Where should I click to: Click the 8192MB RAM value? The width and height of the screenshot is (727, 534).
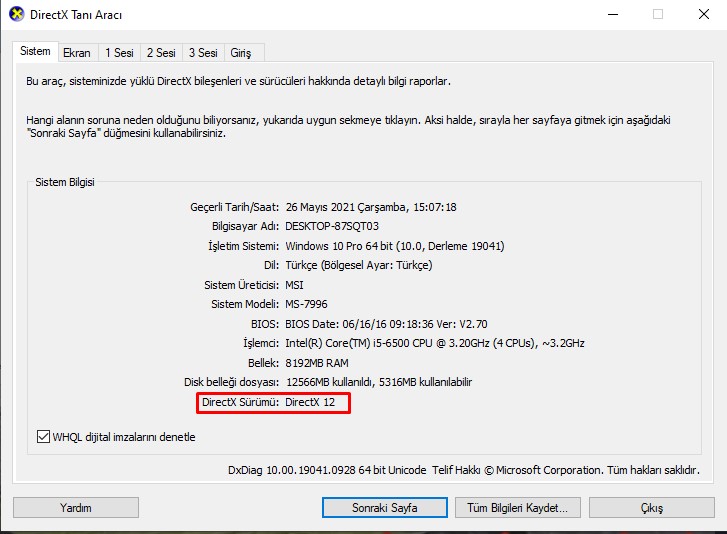tap(317, 363)
